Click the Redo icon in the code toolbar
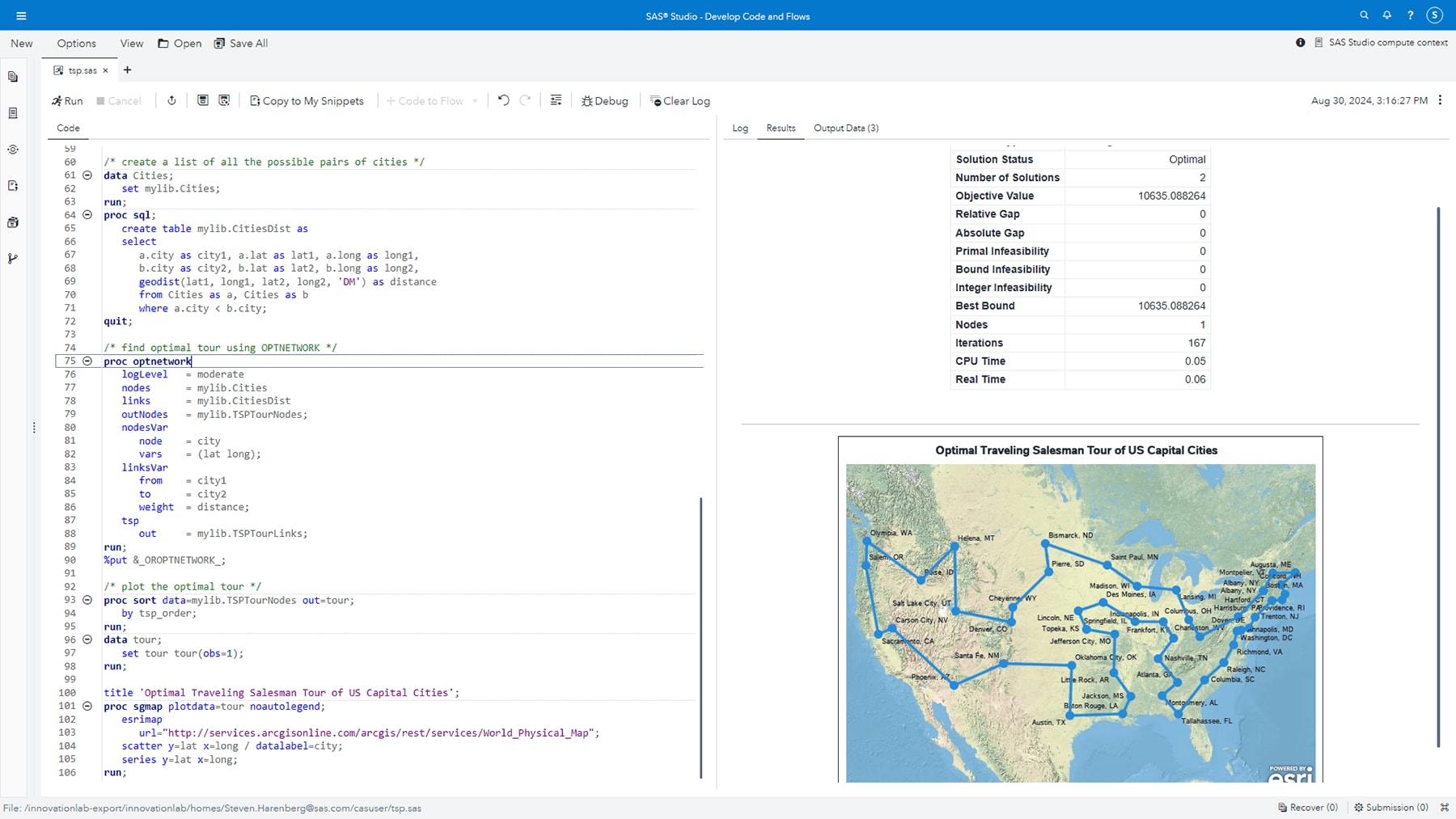The width and height of the screenshot is (1456, 819). pos(526,100)
